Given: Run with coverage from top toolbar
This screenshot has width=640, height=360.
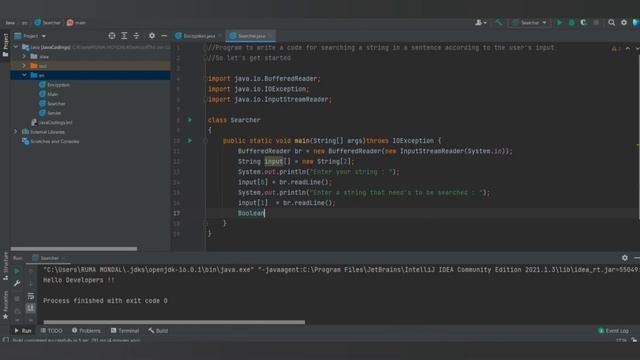Looking at the screenshot, I should (x=584, y=22).
